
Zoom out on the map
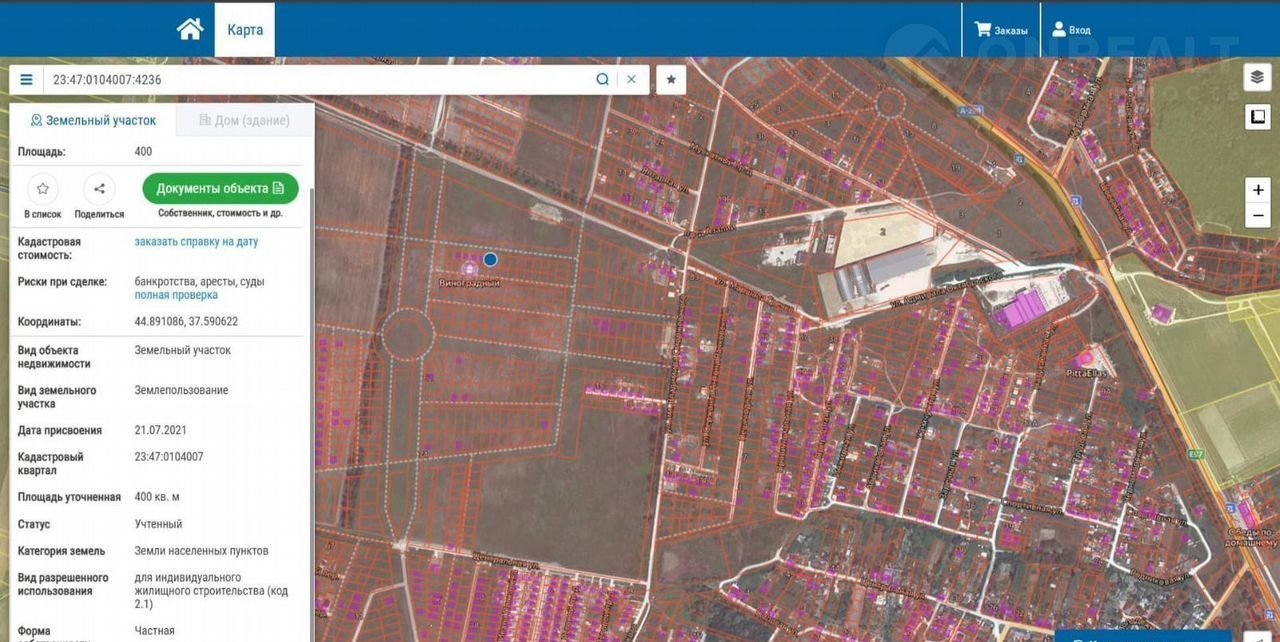(1257, 214)
